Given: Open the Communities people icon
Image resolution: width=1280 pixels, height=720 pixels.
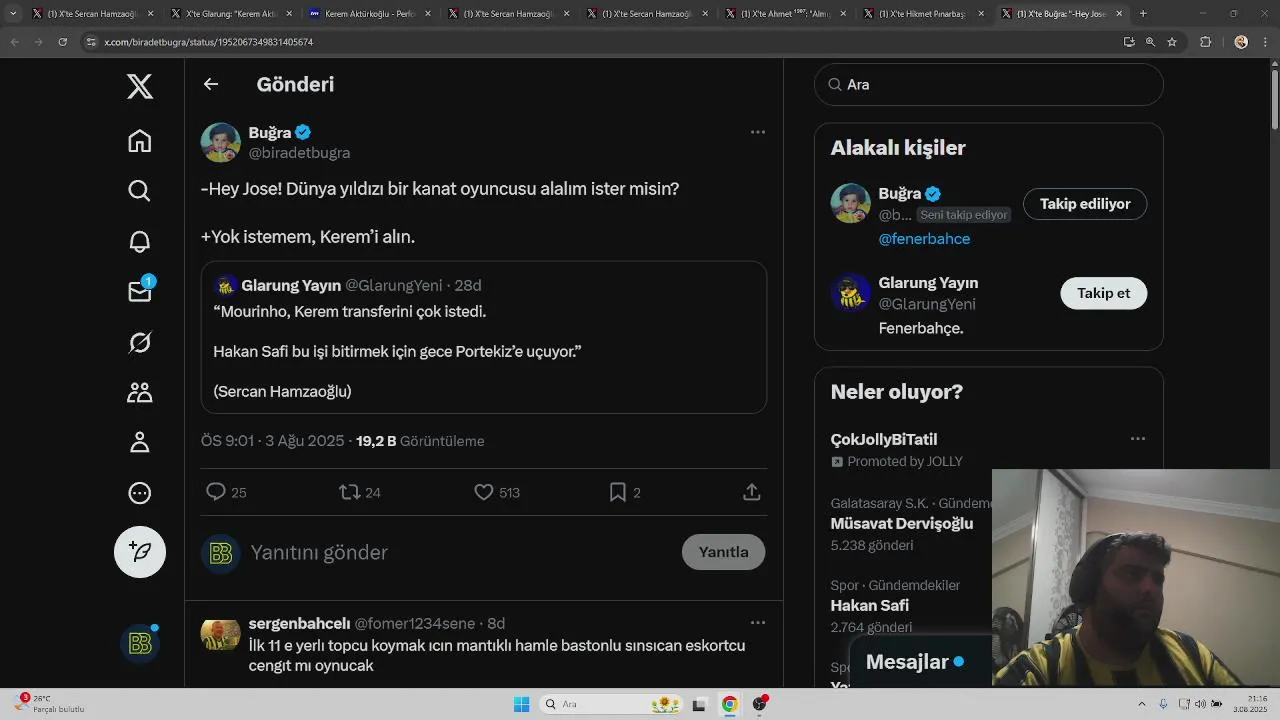Looking at the screenshot, I should pos(140,392).
